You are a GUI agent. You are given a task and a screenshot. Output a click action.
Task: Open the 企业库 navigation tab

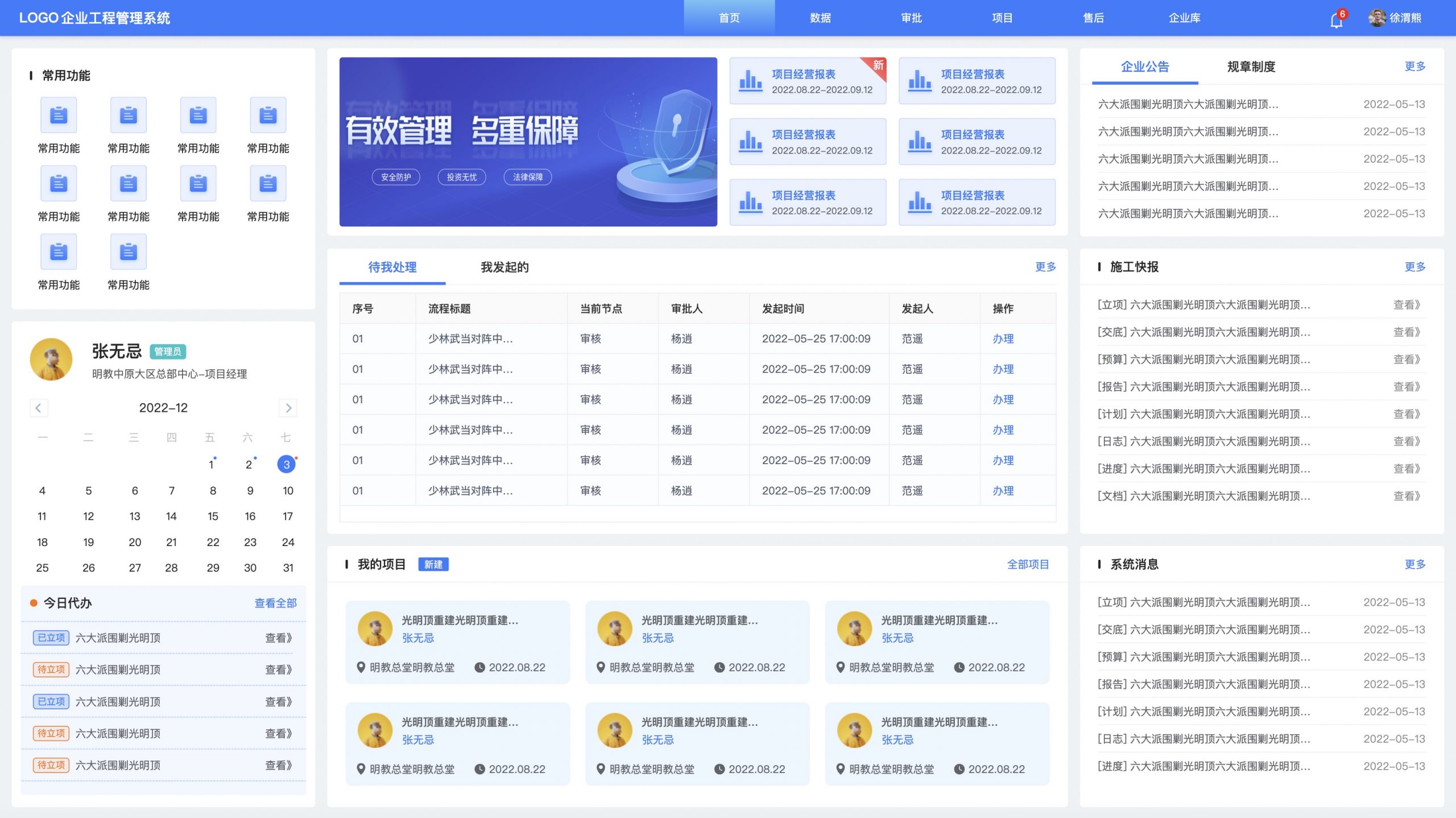tap(1184, 18)
